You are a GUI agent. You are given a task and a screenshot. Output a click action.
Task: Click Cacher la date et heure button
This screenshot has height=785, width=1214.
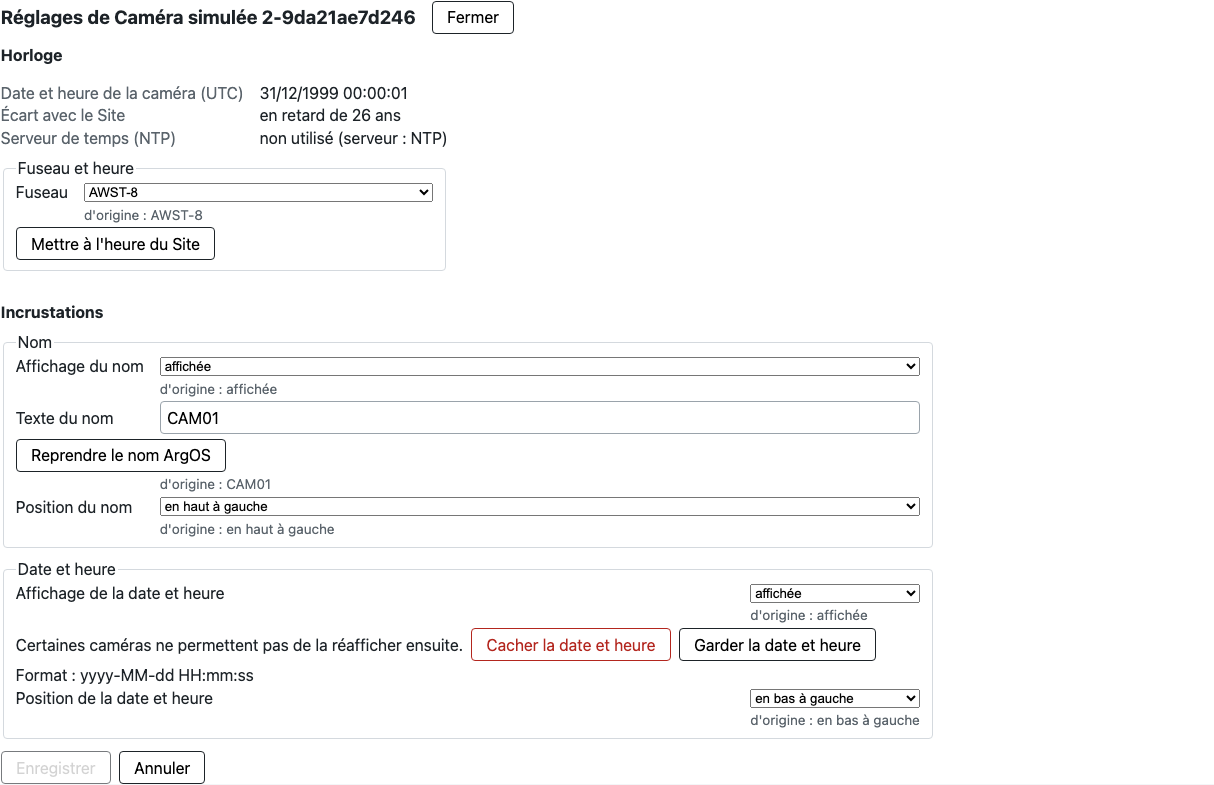tap(571, 645)
